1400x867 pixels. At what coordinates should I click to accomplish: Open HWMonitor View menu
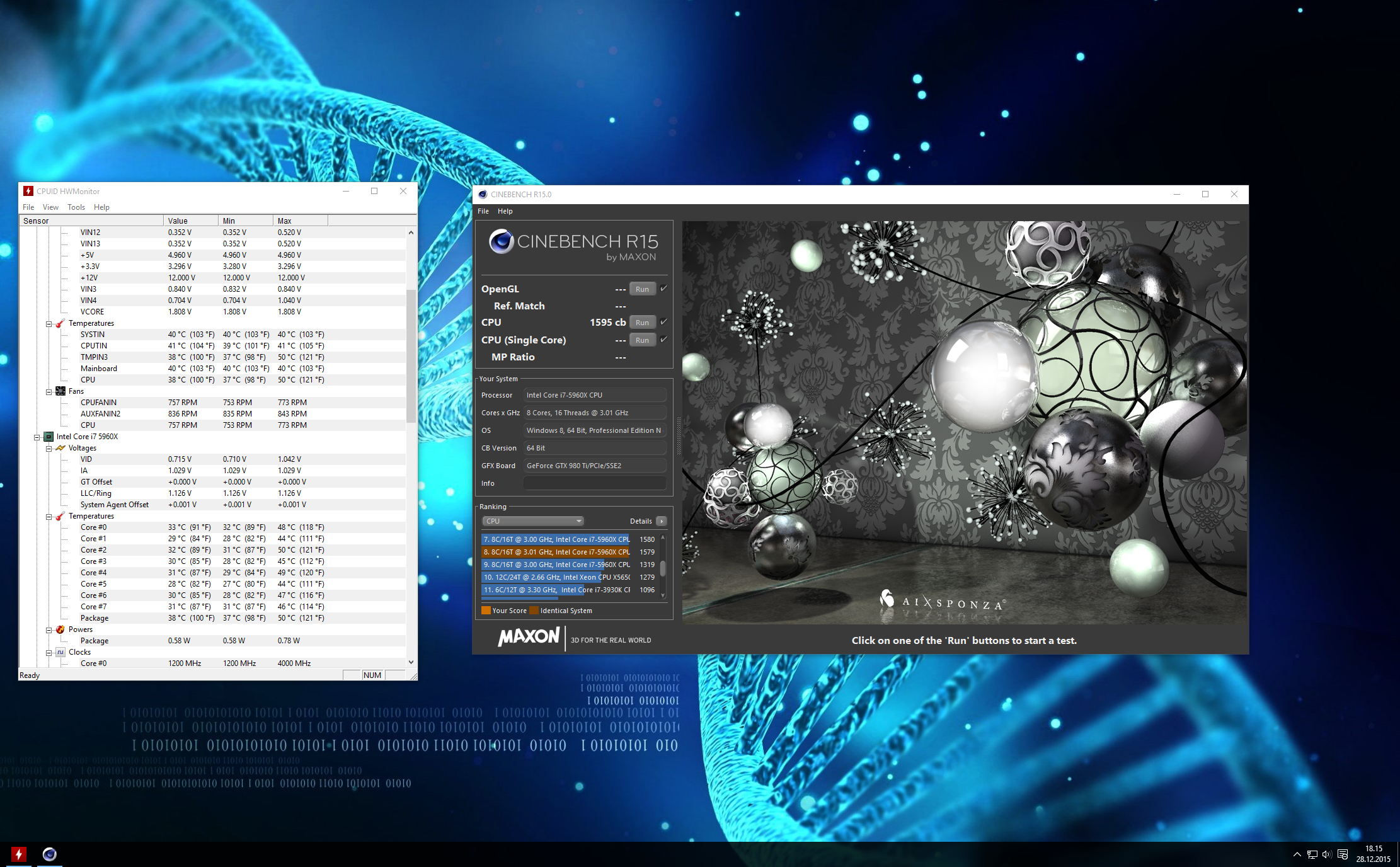(50, 207)
